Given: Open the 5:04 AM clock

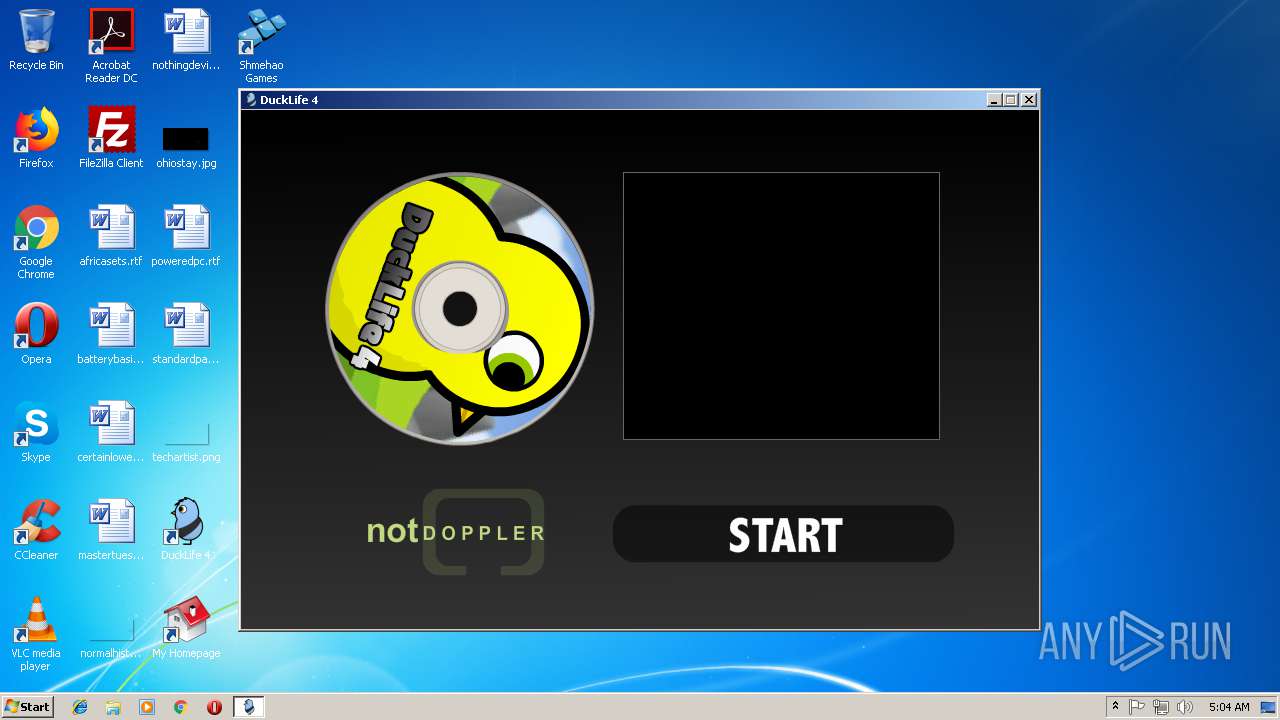Looking at the screenshot, I should click(x=1229, y=707).
